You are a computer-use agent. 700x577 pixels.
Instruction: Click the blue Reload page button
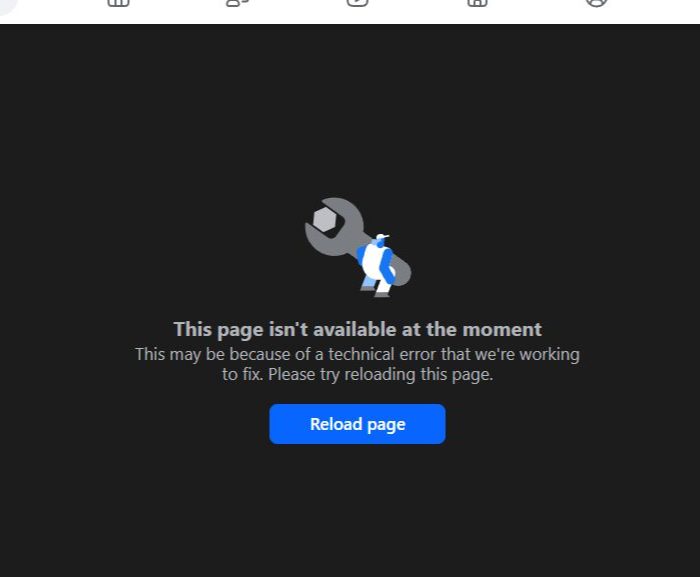click(357, 424)
